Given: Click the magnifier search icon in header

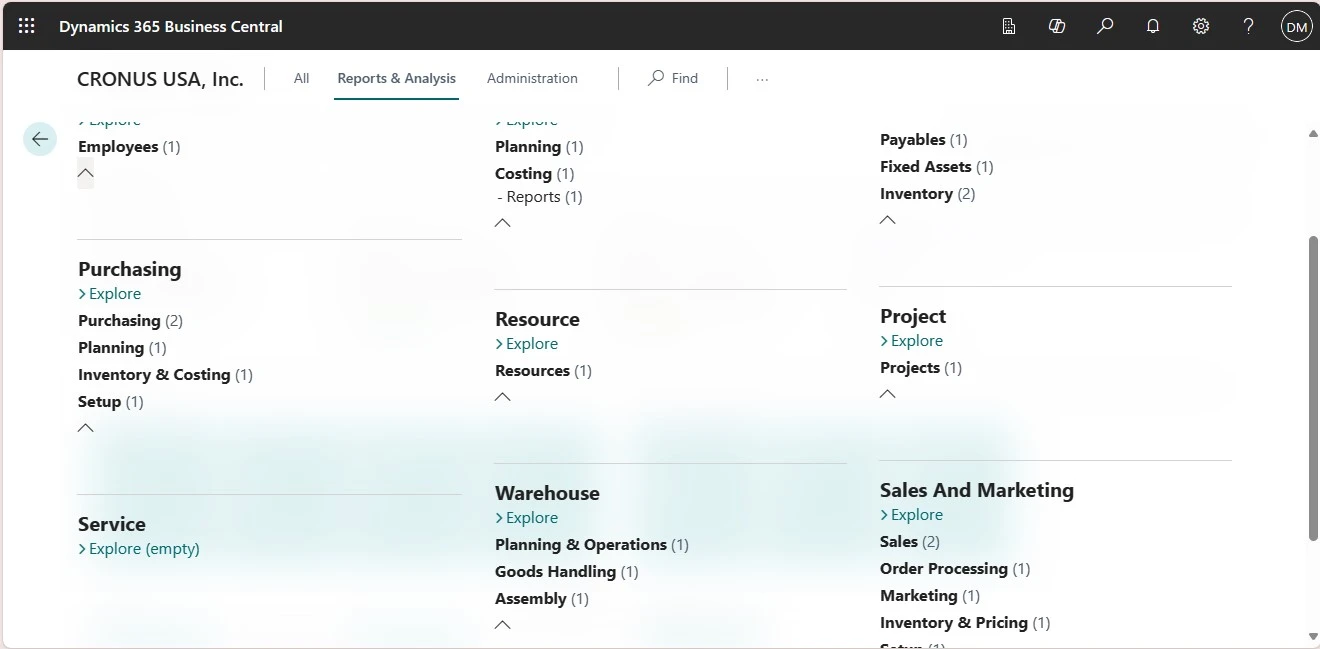Looking at the screenshot, I should [1105, 27].
